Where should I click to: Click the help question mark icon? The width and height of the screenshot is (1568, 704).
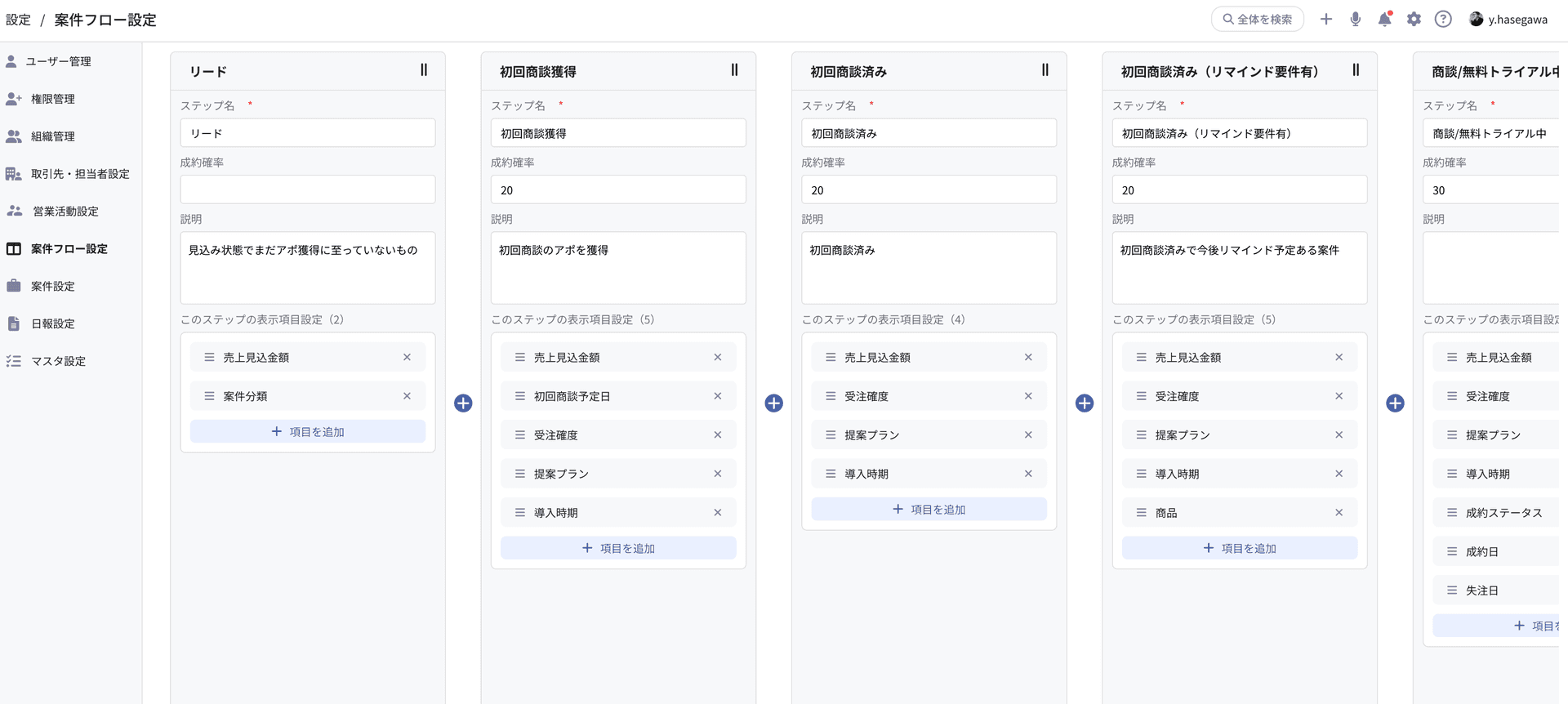[1443, 20]
